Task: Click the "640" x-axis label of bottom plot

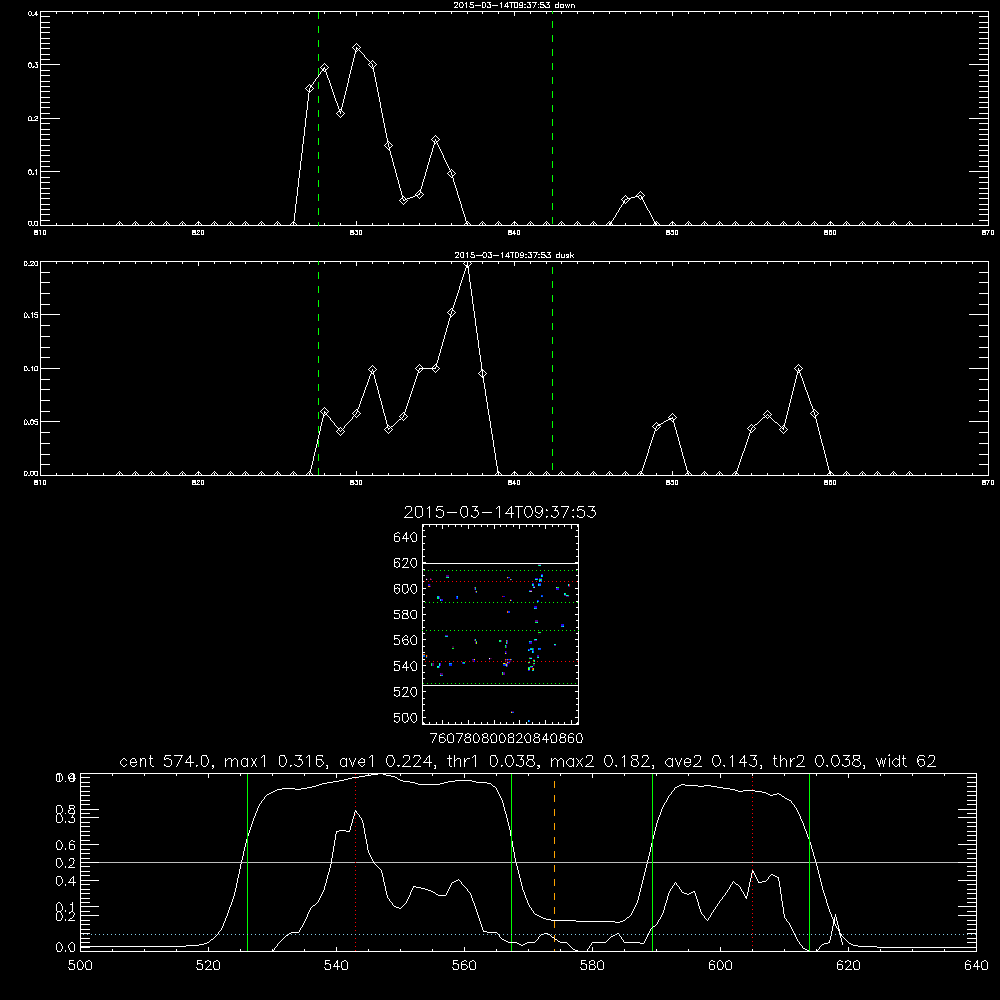Action: [976, 965]
